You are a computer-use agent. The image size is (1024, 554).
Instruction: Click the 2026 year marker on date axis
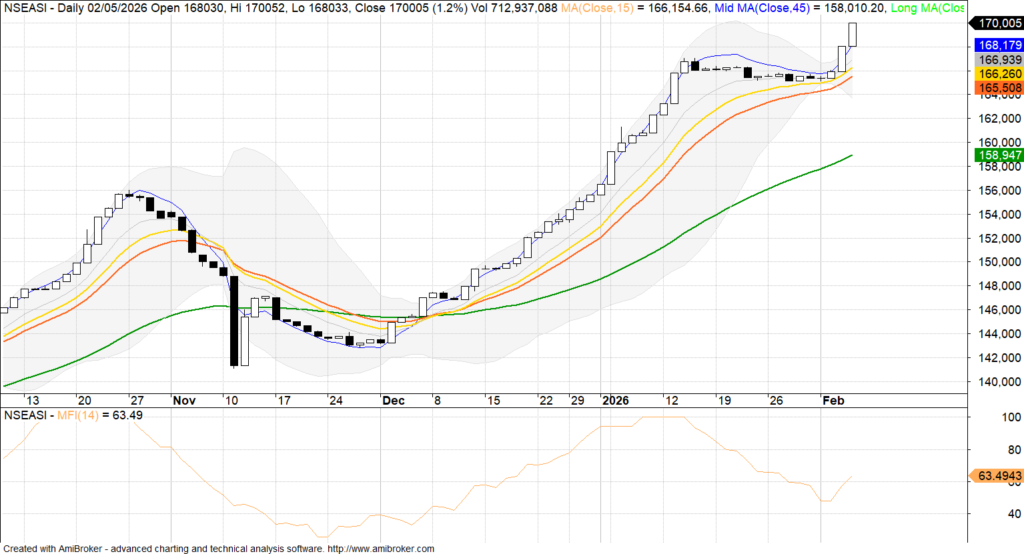[x=615, y=400]
